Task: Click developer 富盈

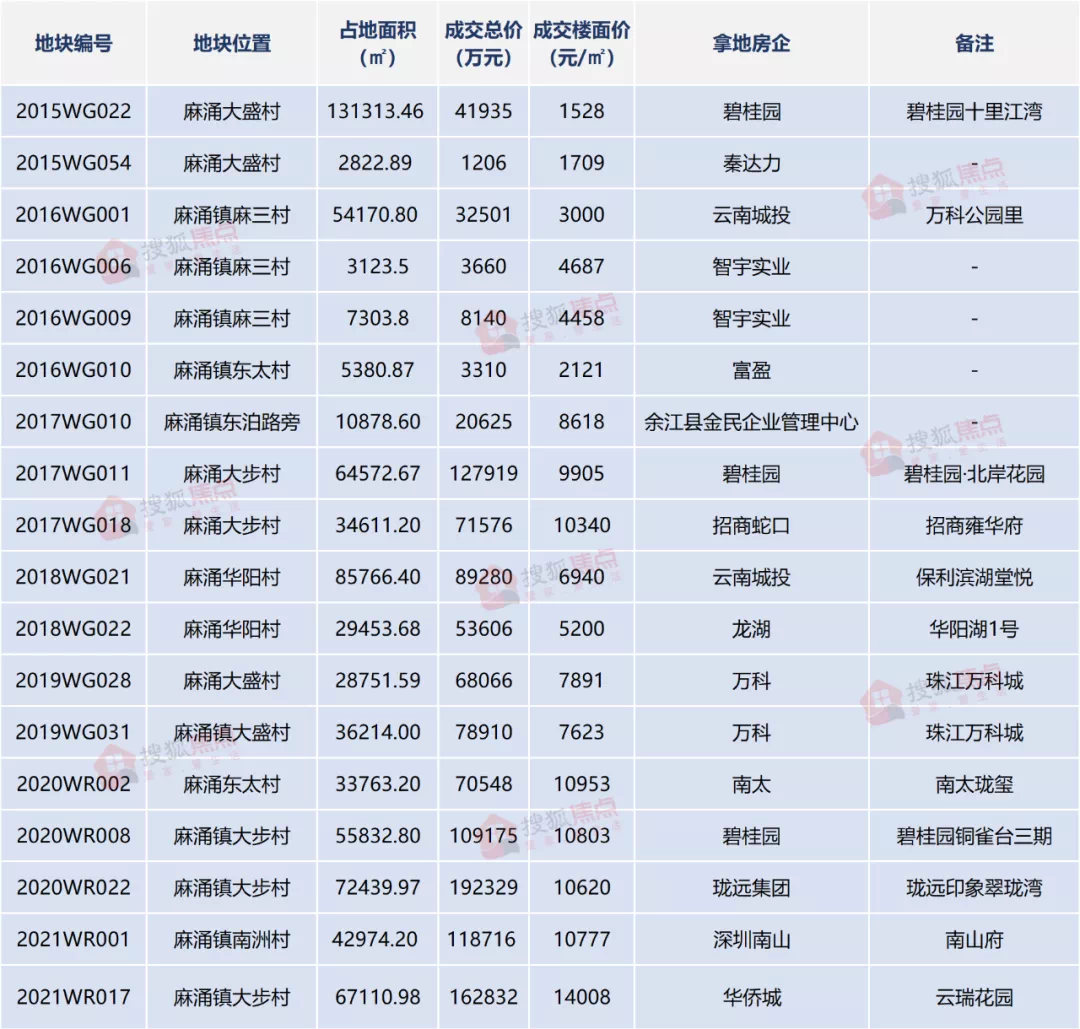Action: coord(751,370)
